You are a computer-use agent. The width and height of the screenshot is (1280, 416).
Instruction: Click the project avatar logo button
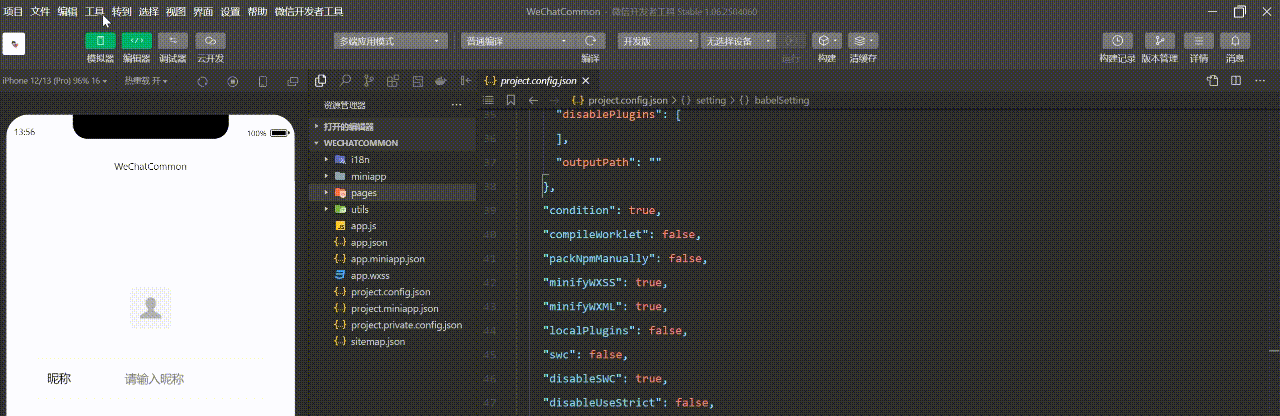[14, 44]
